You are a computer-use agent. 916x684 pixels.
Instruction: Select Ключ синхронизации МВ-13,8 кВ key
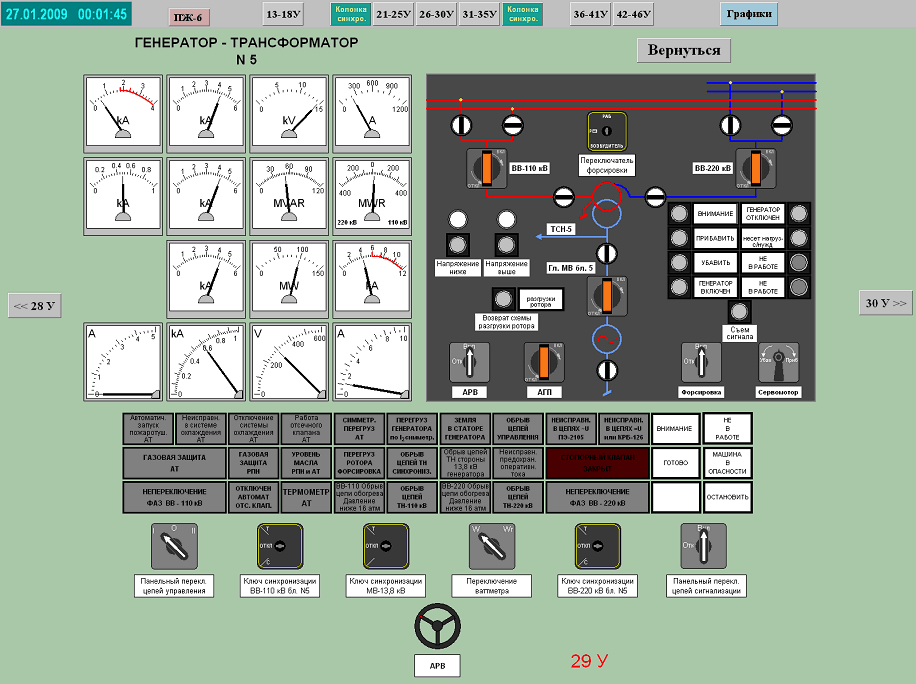click(384, 546)
